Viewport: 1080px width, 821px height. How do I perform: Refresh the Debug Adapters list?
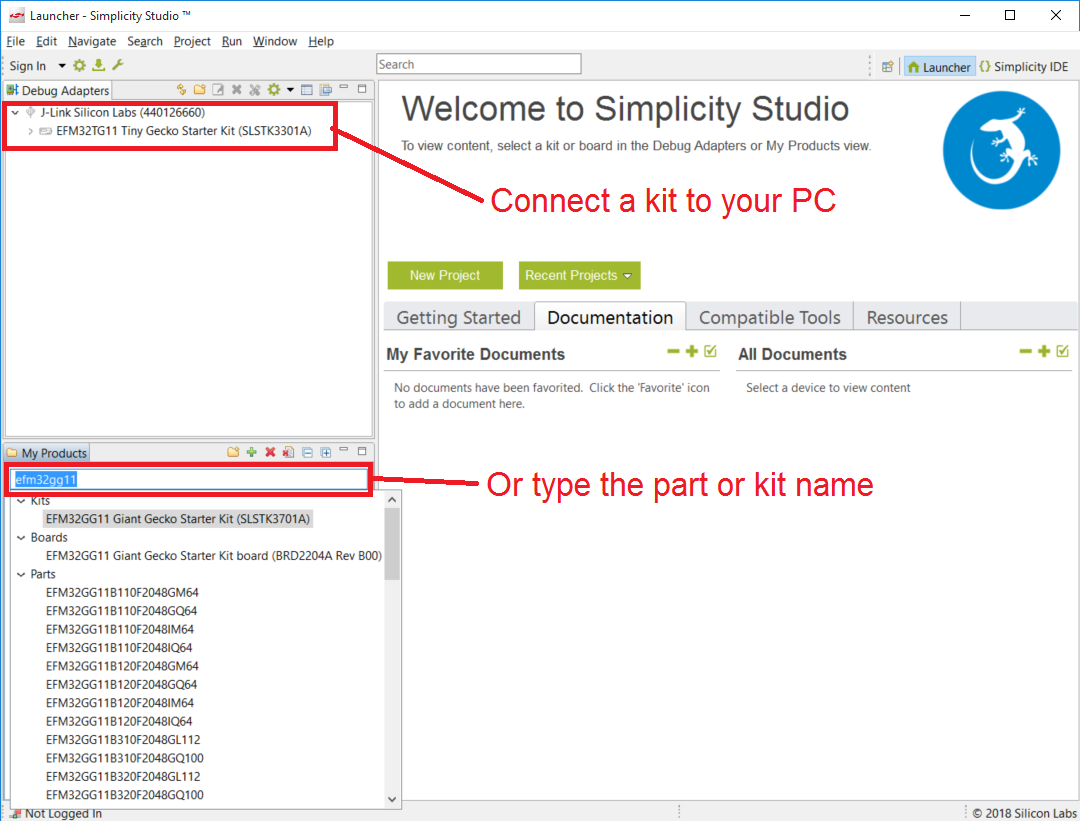point(181,89)
